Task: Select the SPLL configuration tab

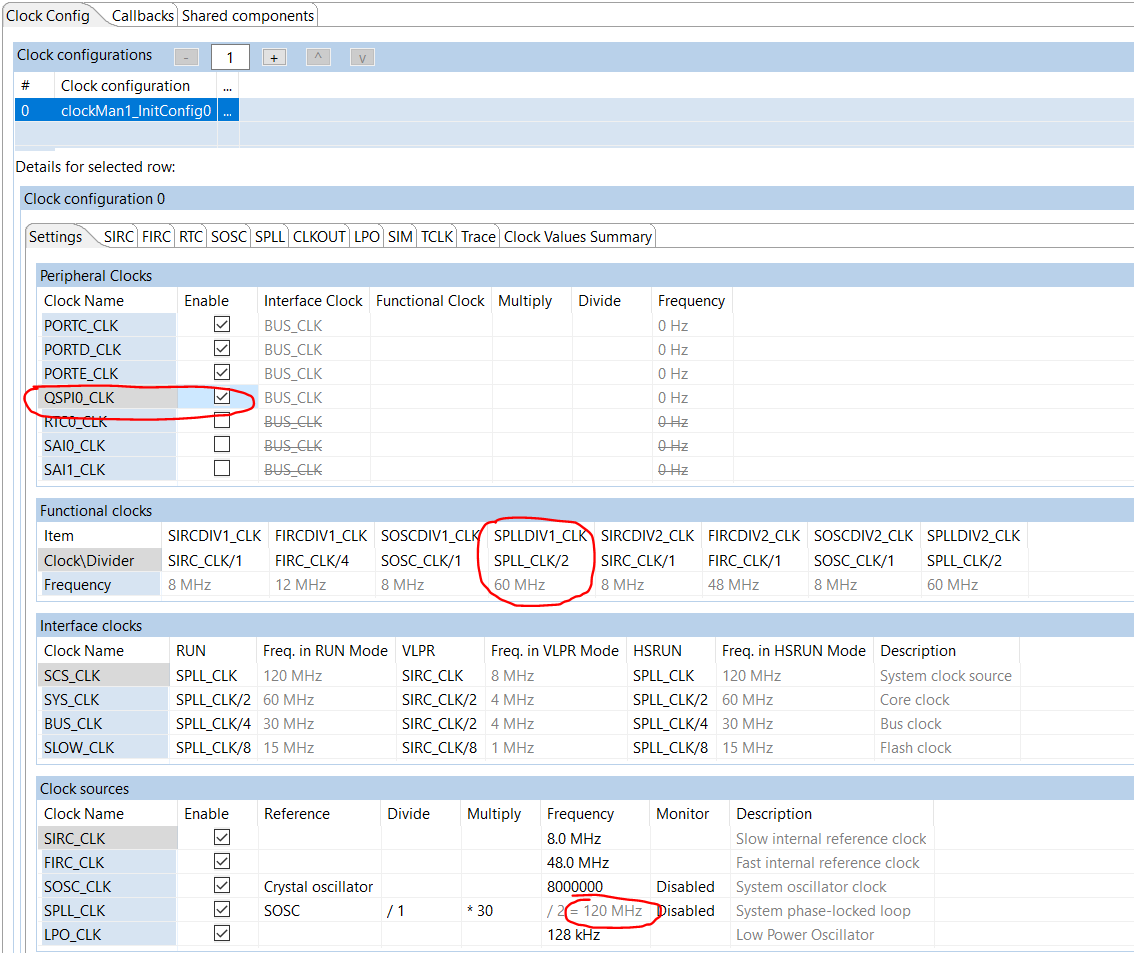Action: 269,236
